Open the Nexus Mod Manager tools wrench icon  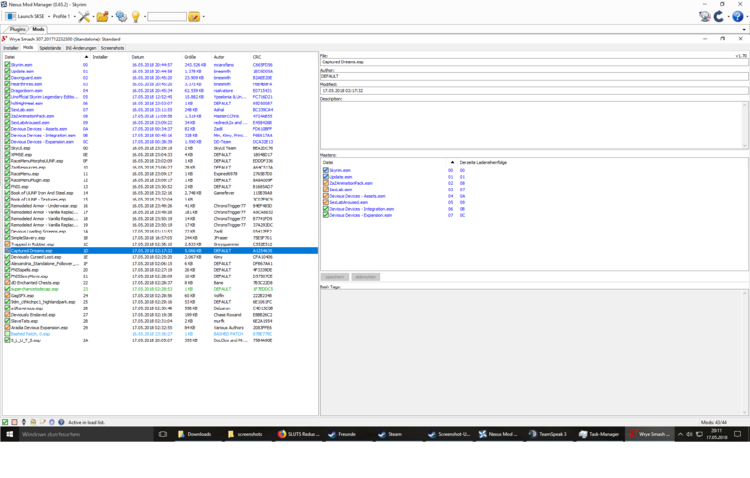coord(84,16)
